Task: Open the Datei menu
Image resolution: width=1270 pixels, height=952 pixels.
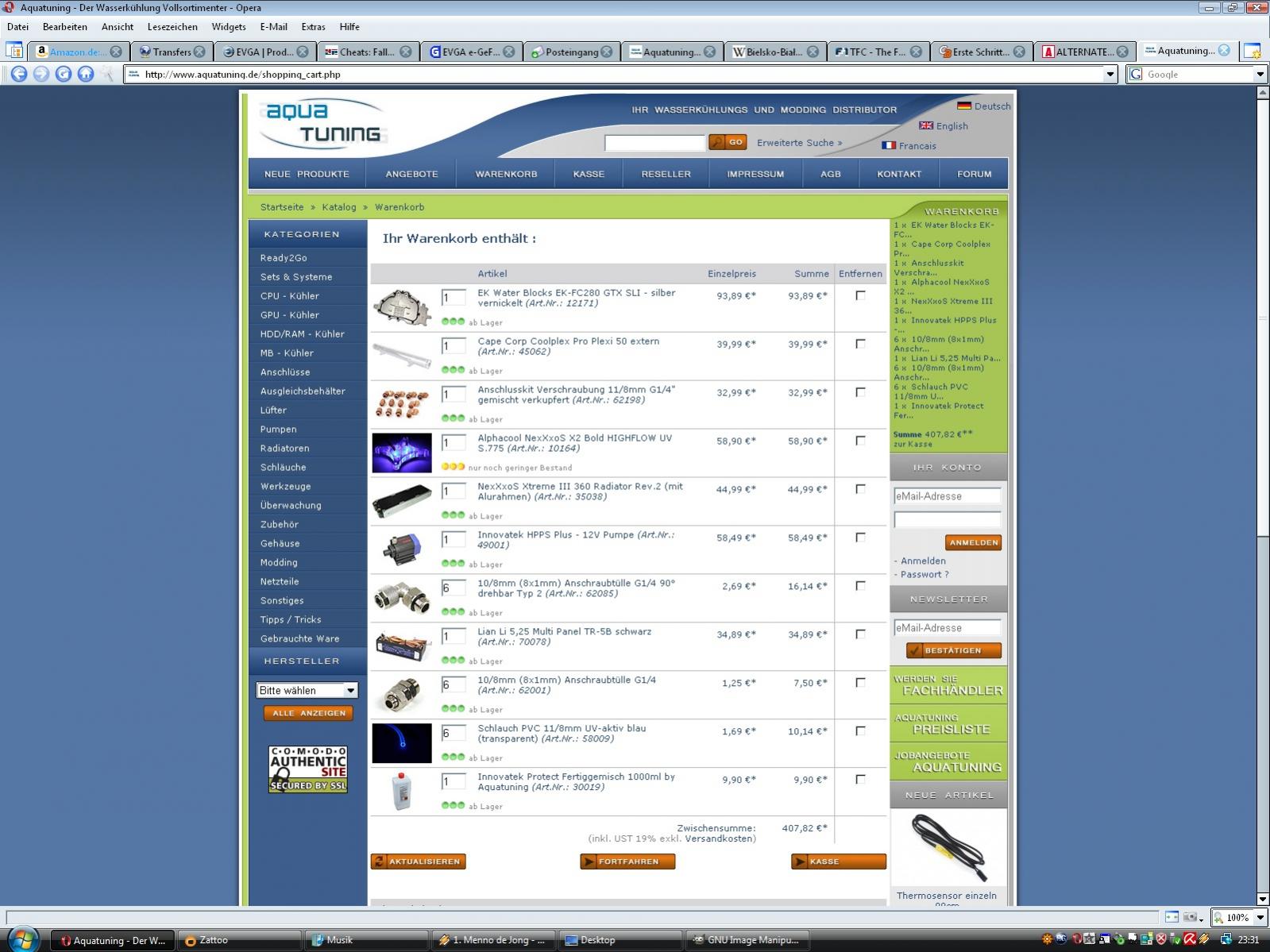Action: pos(17,27)
